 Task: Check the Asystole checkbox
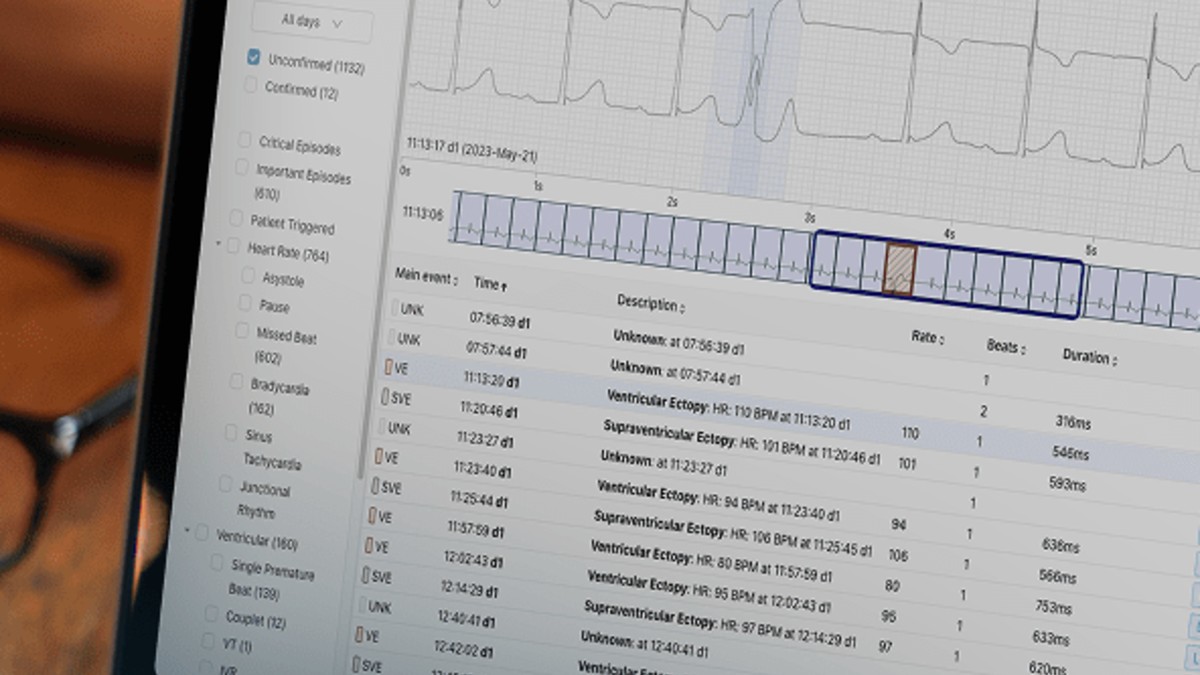(x=248, y=275)
